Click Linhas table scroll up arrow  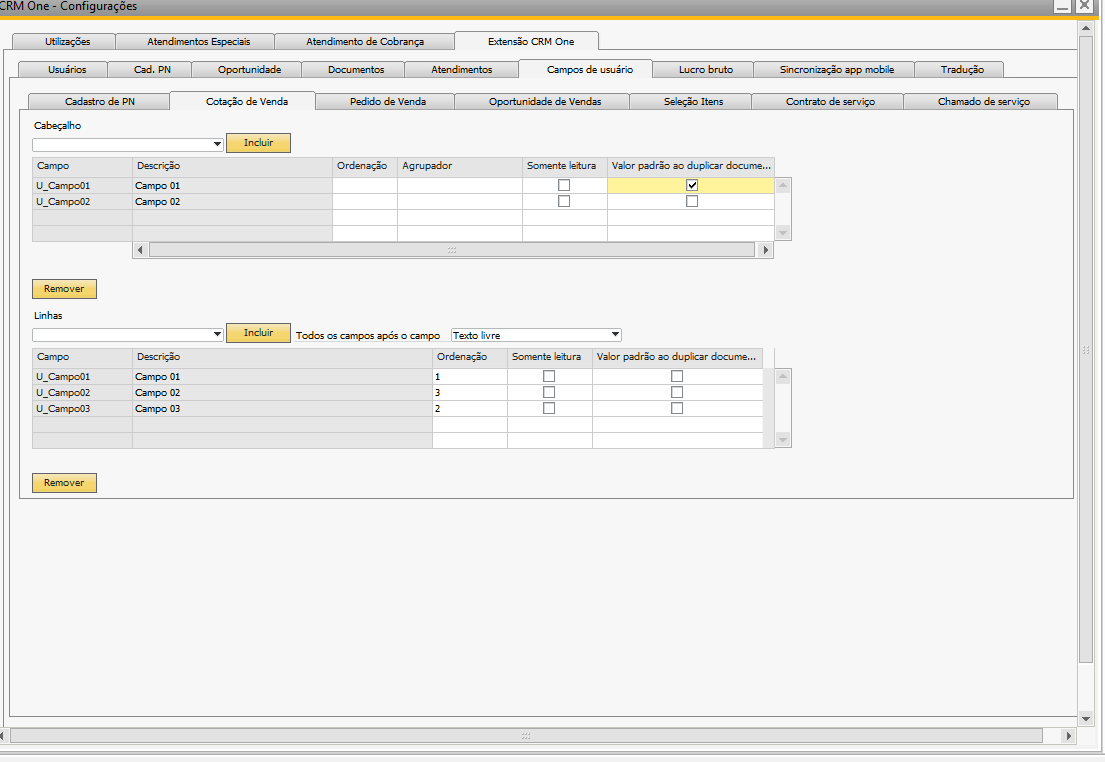[x=783, y=376]
